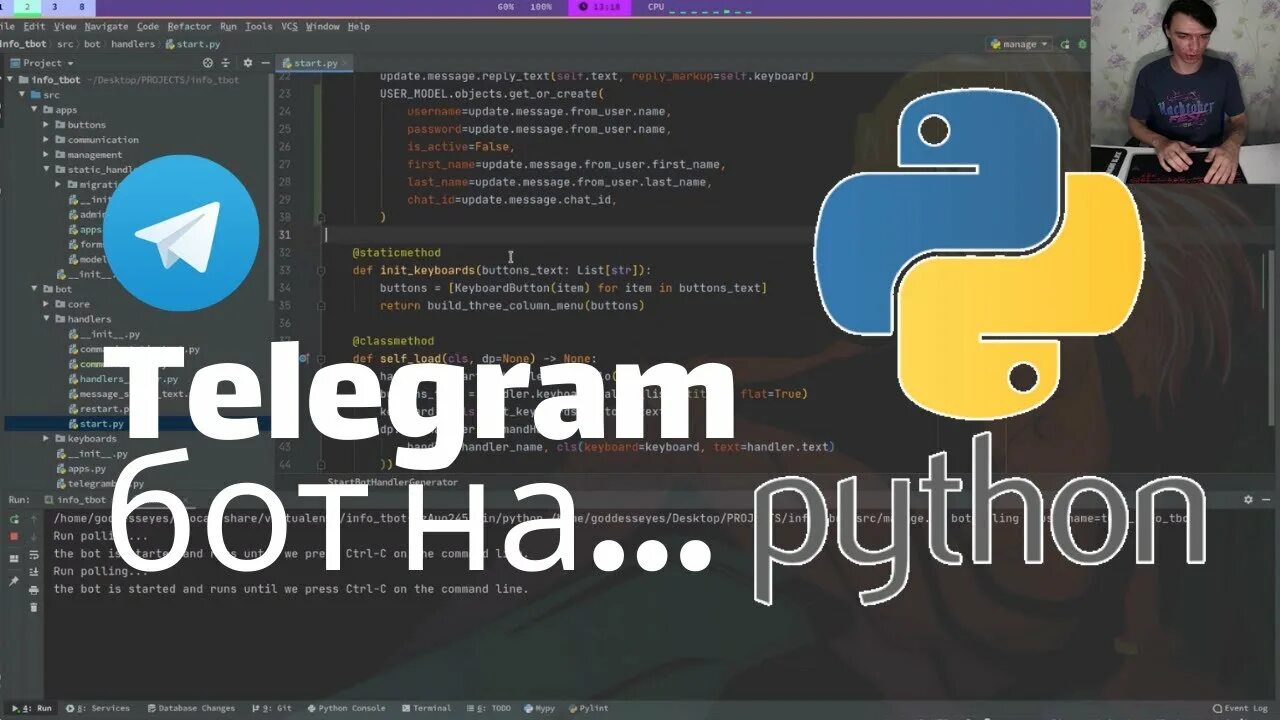Viewport: 1280px width, 720px height.
Task: Expand the communication folder
Action: point(46,140)
